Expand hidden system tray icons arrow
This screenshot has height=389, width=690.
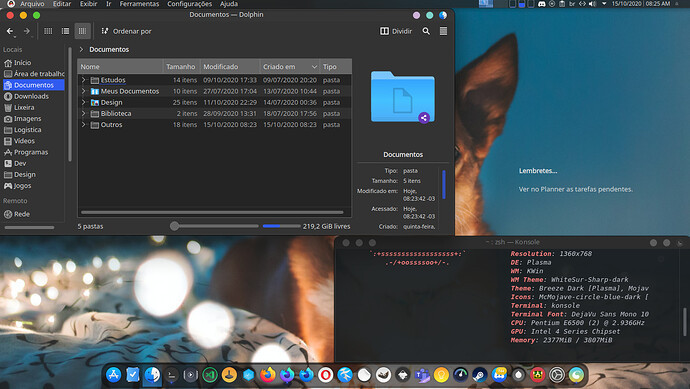(x=604, y=4)
